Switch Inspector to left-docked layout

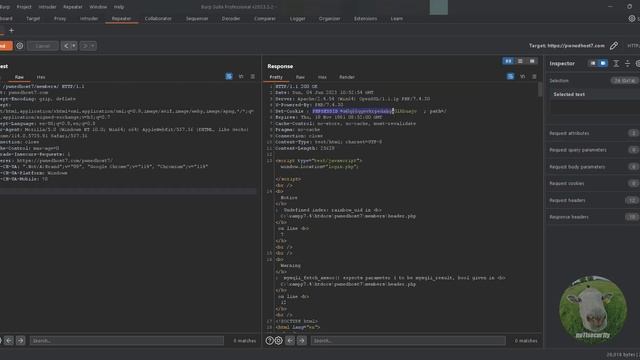(593, 63)
